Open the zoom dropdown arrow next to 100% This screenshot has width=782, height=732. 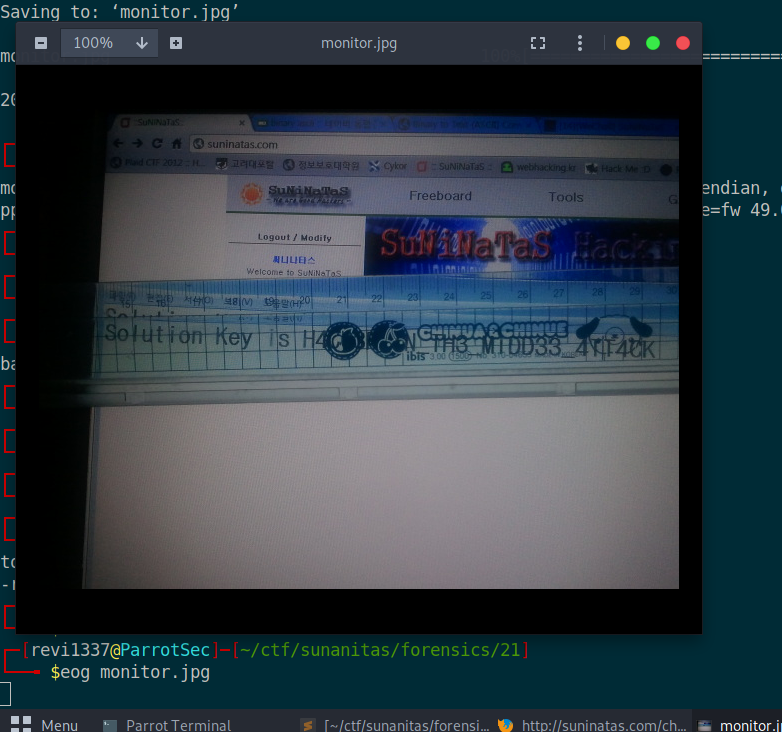[x=142, y=43]
